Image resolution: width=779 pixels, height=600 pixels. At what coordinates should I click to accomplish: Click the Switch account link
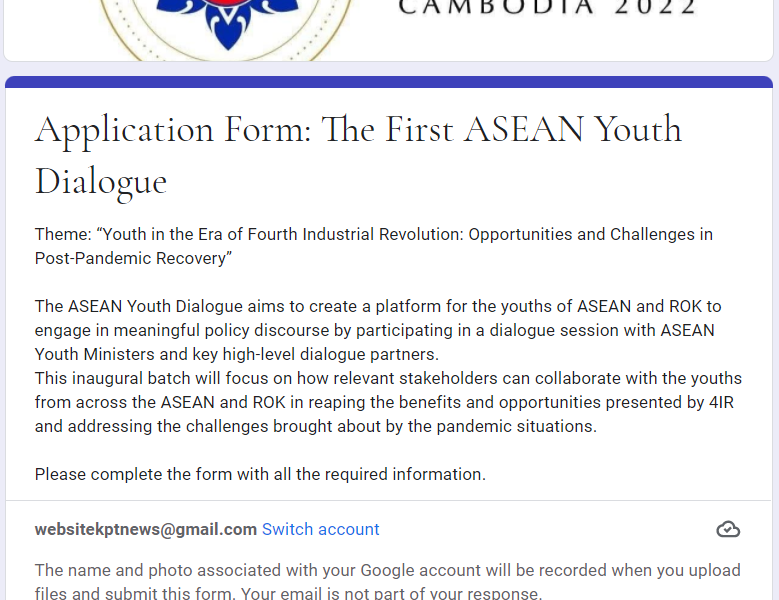click(x=320, y=529)
